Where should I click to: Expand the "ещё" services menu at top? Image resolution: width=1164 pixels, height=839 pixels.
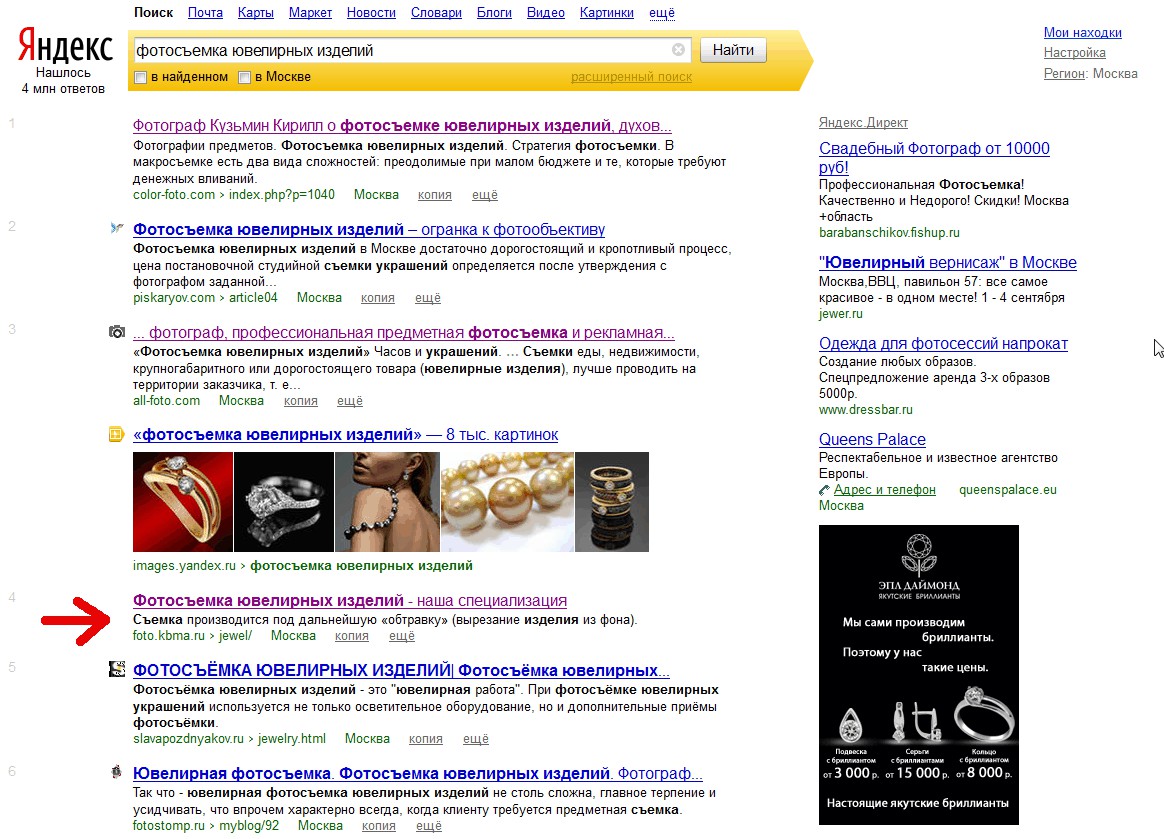661,13
